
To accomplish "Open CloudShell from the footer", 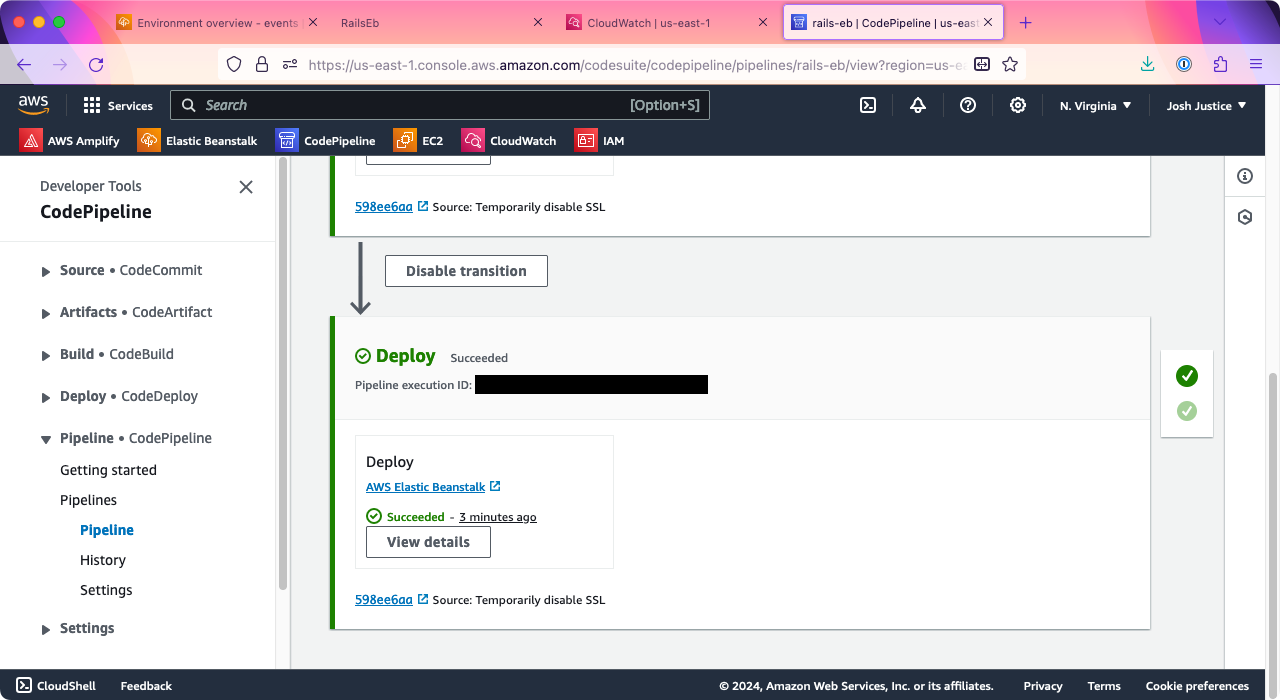I will [x=56, y=686].
